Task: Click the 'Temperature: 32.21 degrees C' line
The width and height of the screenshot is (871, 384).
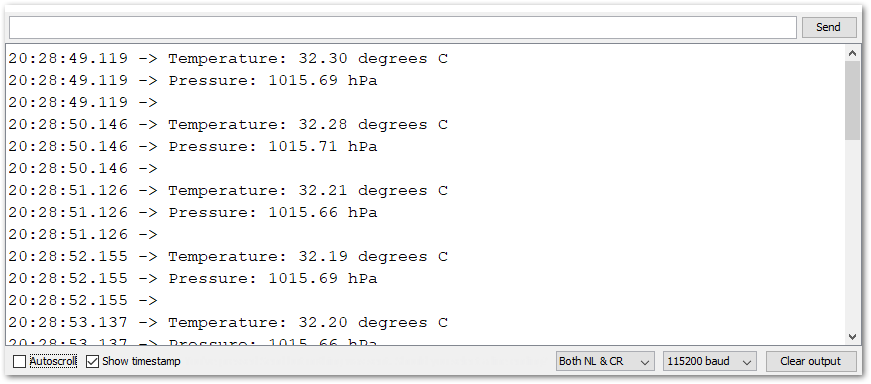Action: click(228, 191)
